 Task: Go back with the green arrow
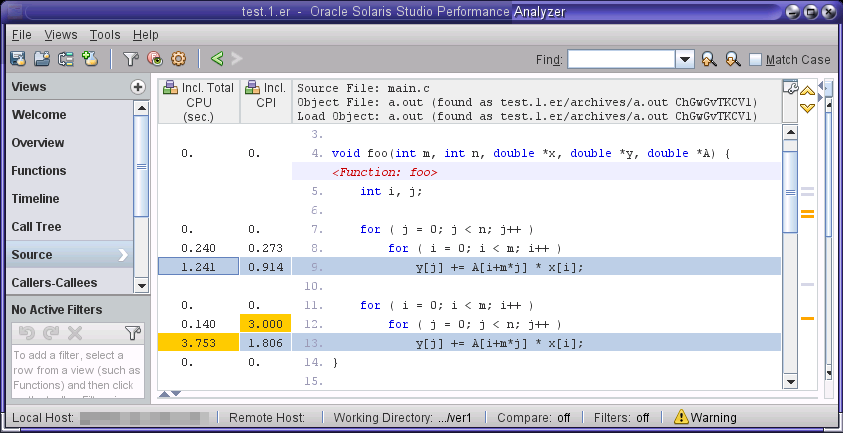[217, 59]
